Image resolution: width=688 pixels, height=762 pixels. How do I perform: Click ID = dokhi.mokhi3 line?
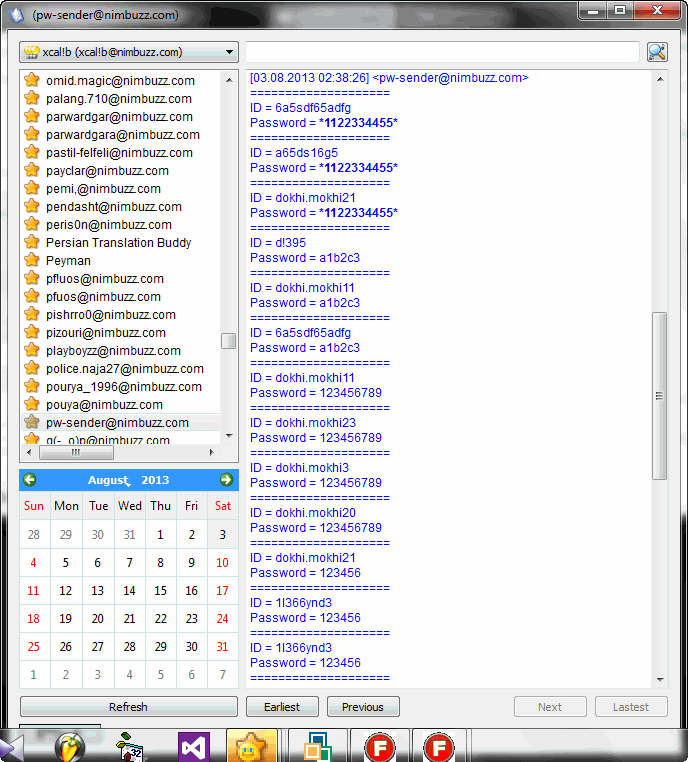(299, 468)
